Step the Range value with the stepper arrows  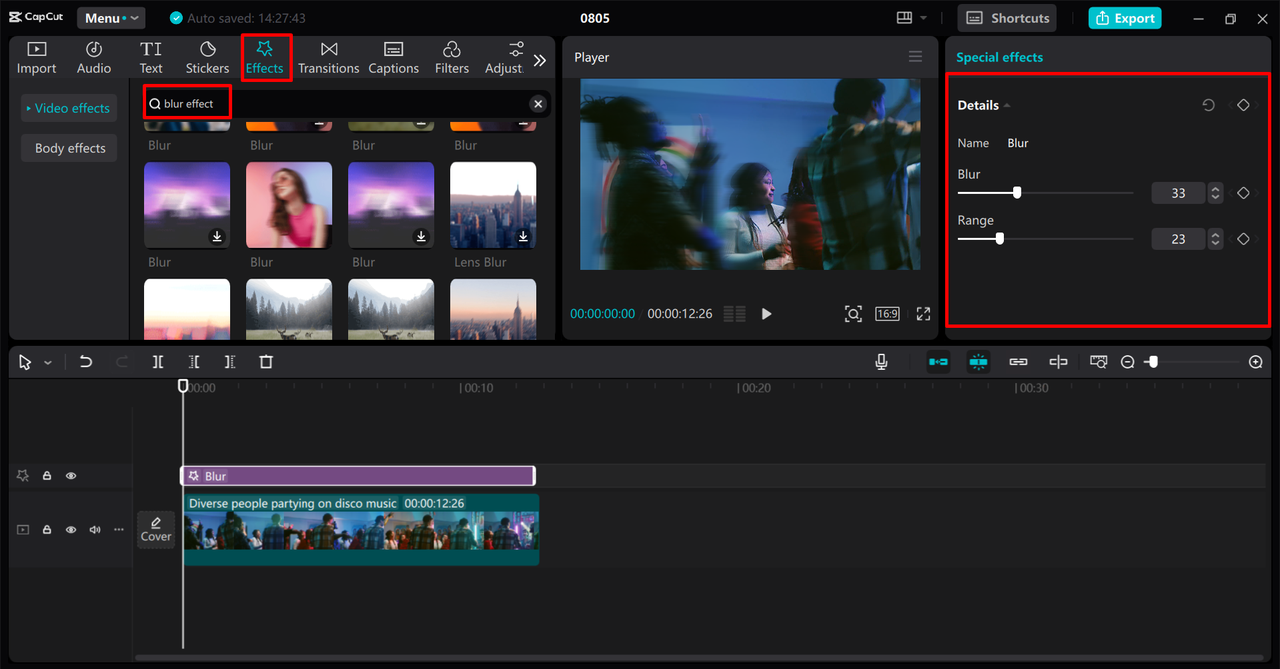point(1215,239)
